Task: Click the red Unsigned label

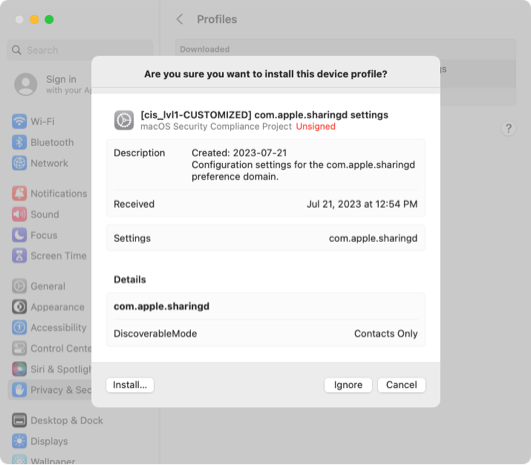Action: [316, 127]
